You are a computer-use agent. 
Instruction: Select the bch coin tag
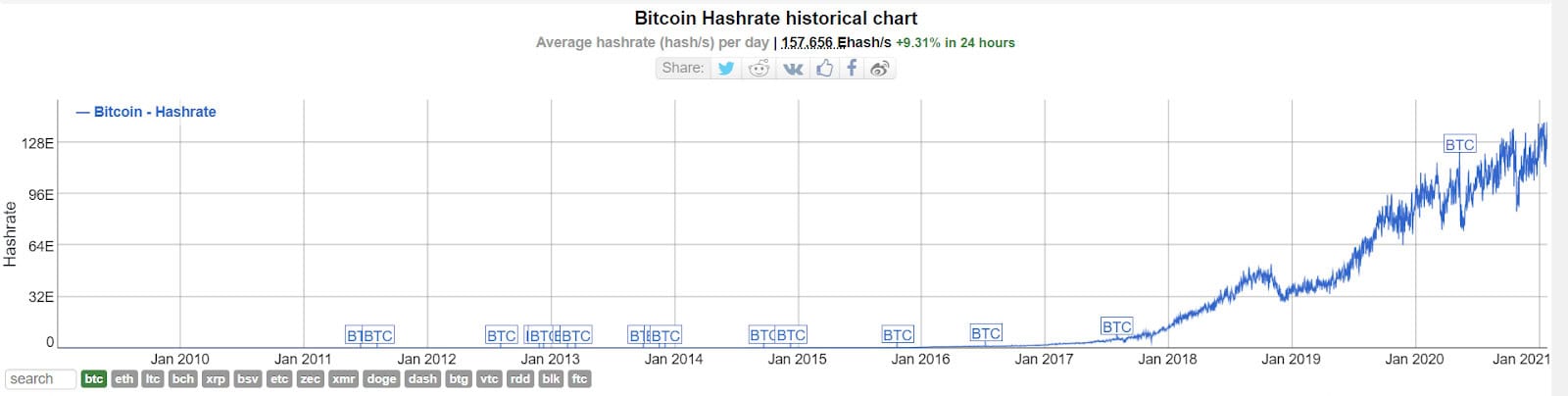pyautogui.click(x=183, y=378)
